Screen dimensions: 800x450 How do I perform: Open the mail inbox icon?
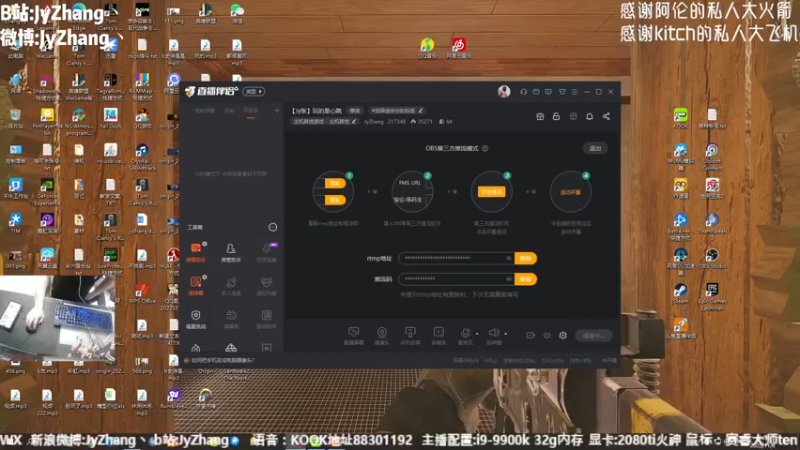coord(536,92)
